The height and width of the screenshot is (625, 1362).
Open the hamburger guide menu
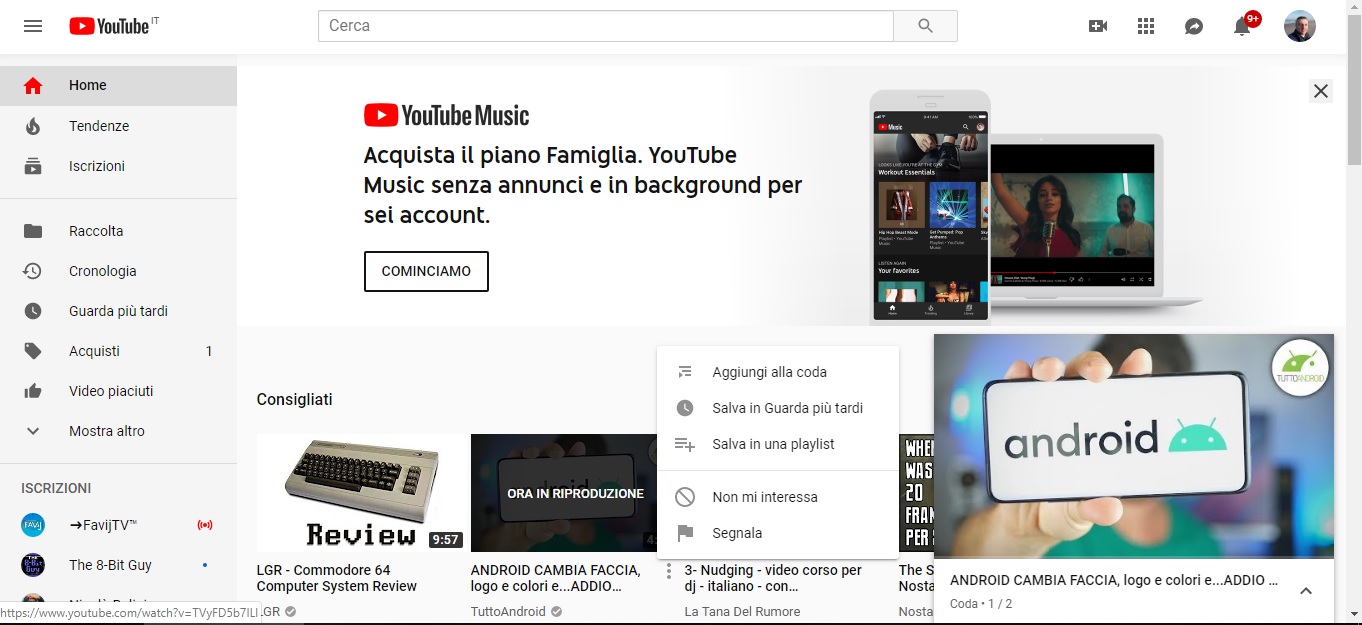point(33,26)
